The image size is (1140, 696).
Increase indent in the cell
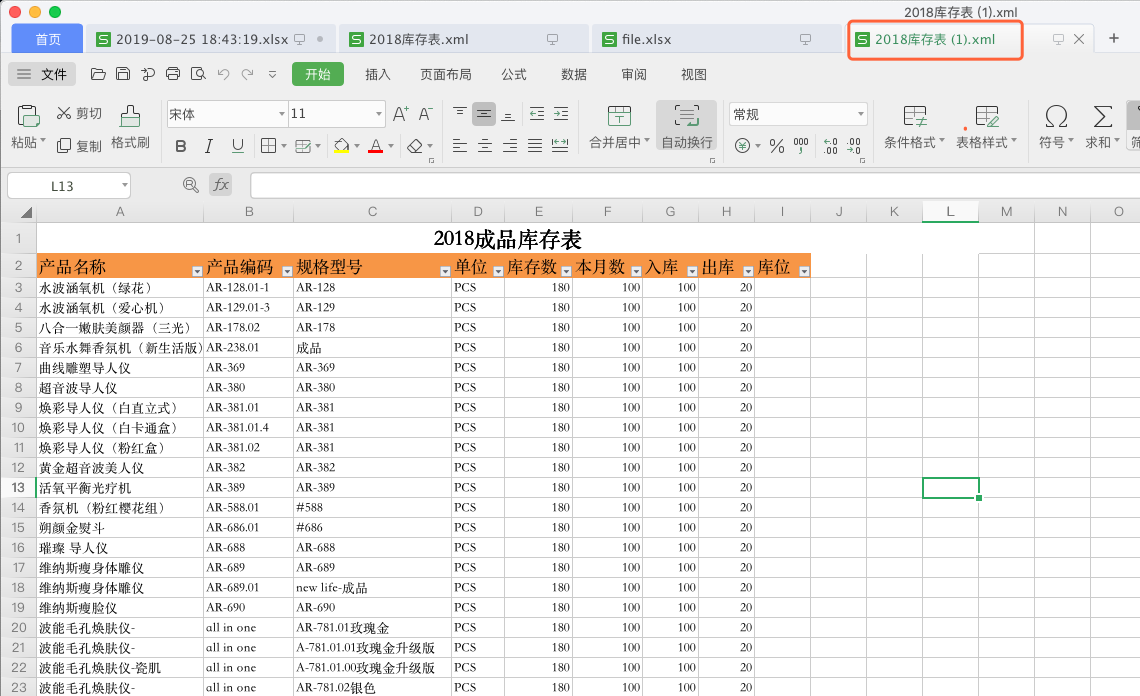[x=561, y=113]
